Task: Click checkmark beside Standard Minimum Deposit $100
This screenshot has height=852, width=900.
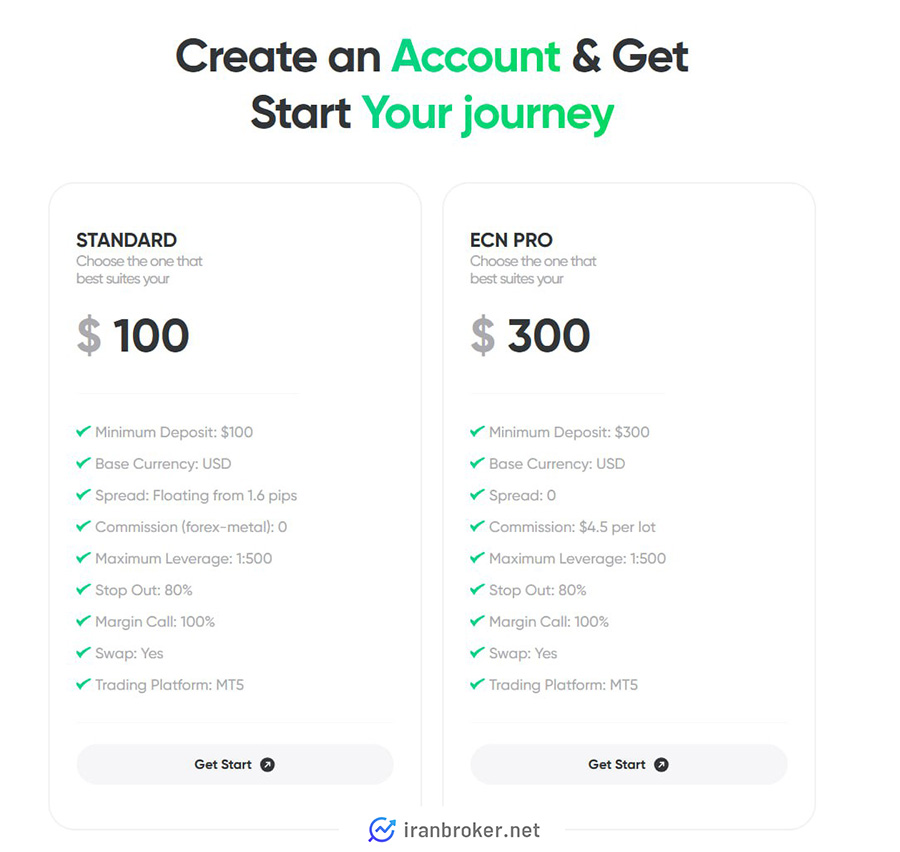Action: [83, 431]
